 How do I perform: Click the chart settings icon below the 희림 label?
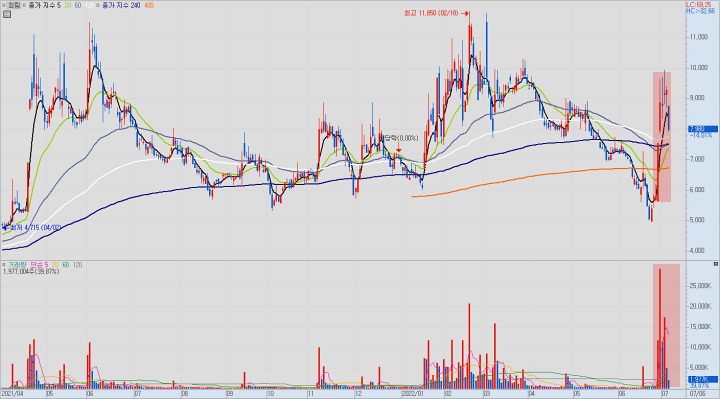6,14
